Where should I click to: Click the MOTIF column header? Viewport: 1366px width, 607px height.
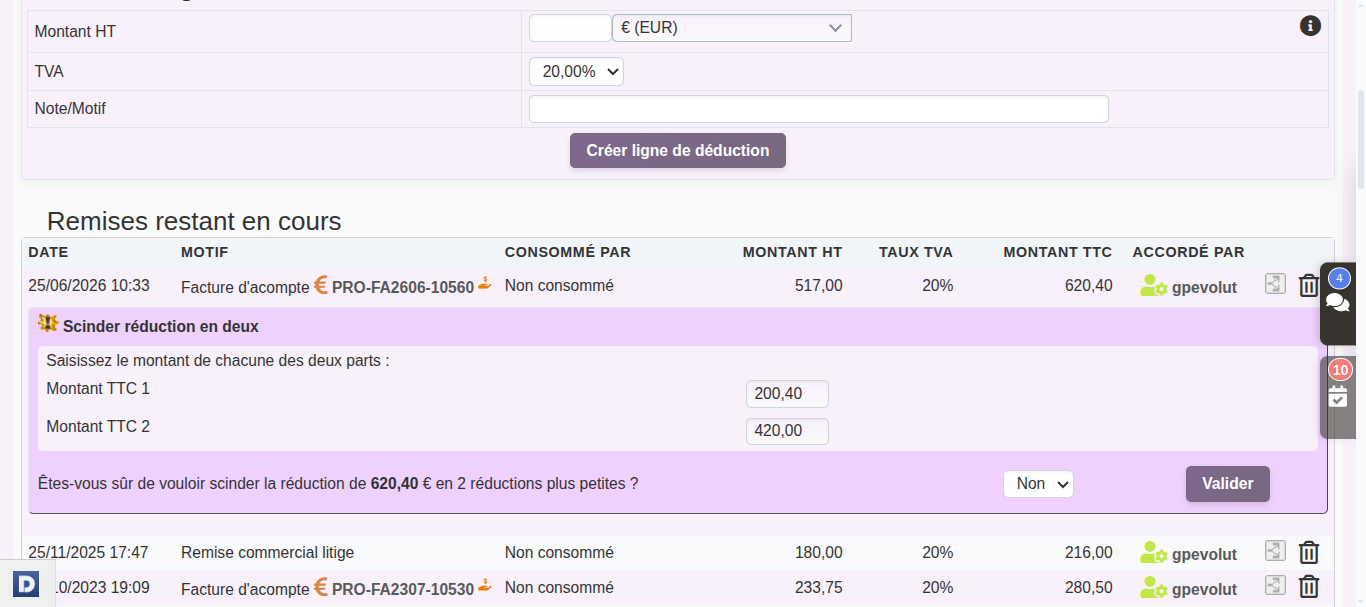point(205,252)
